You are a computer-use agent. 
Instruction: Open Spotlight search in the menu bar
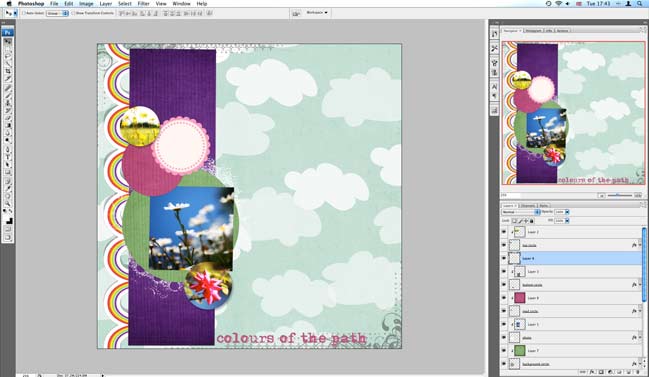[640, 4]
